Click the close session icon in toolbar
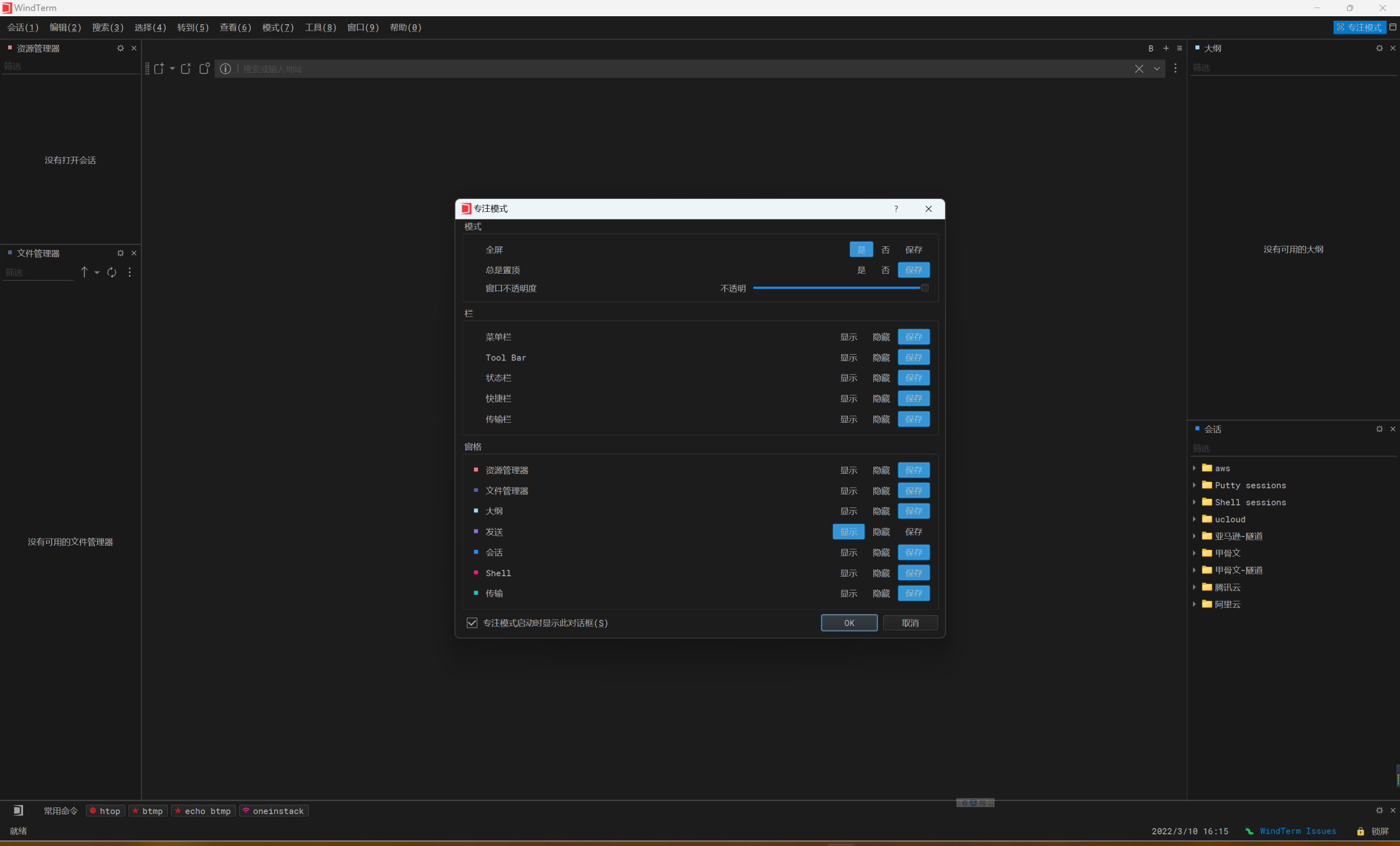The width and height of the screenshot is (1400, 846). click(186, 69)
